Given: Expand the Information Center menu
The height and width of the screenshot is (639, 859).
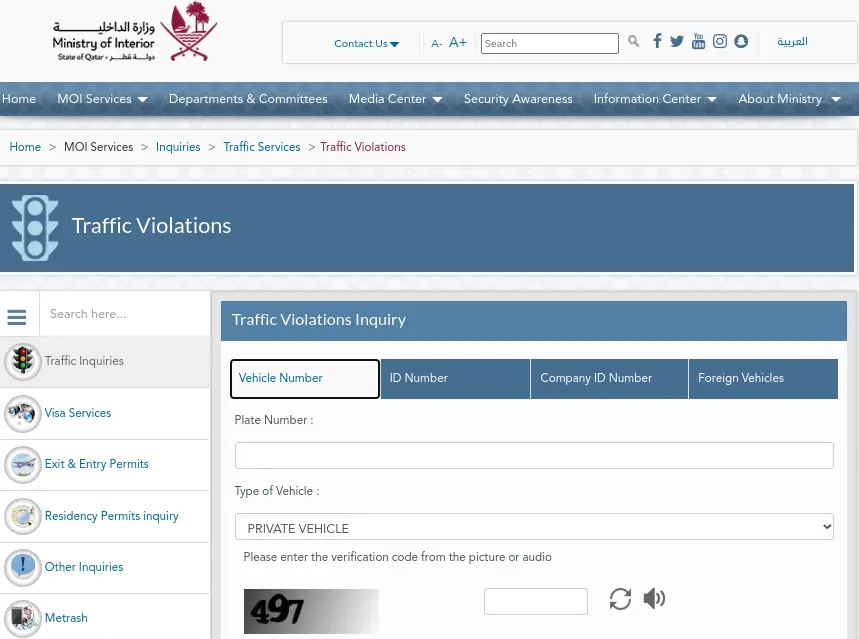Looking at the screenshot, I should [x=655, y=99].
